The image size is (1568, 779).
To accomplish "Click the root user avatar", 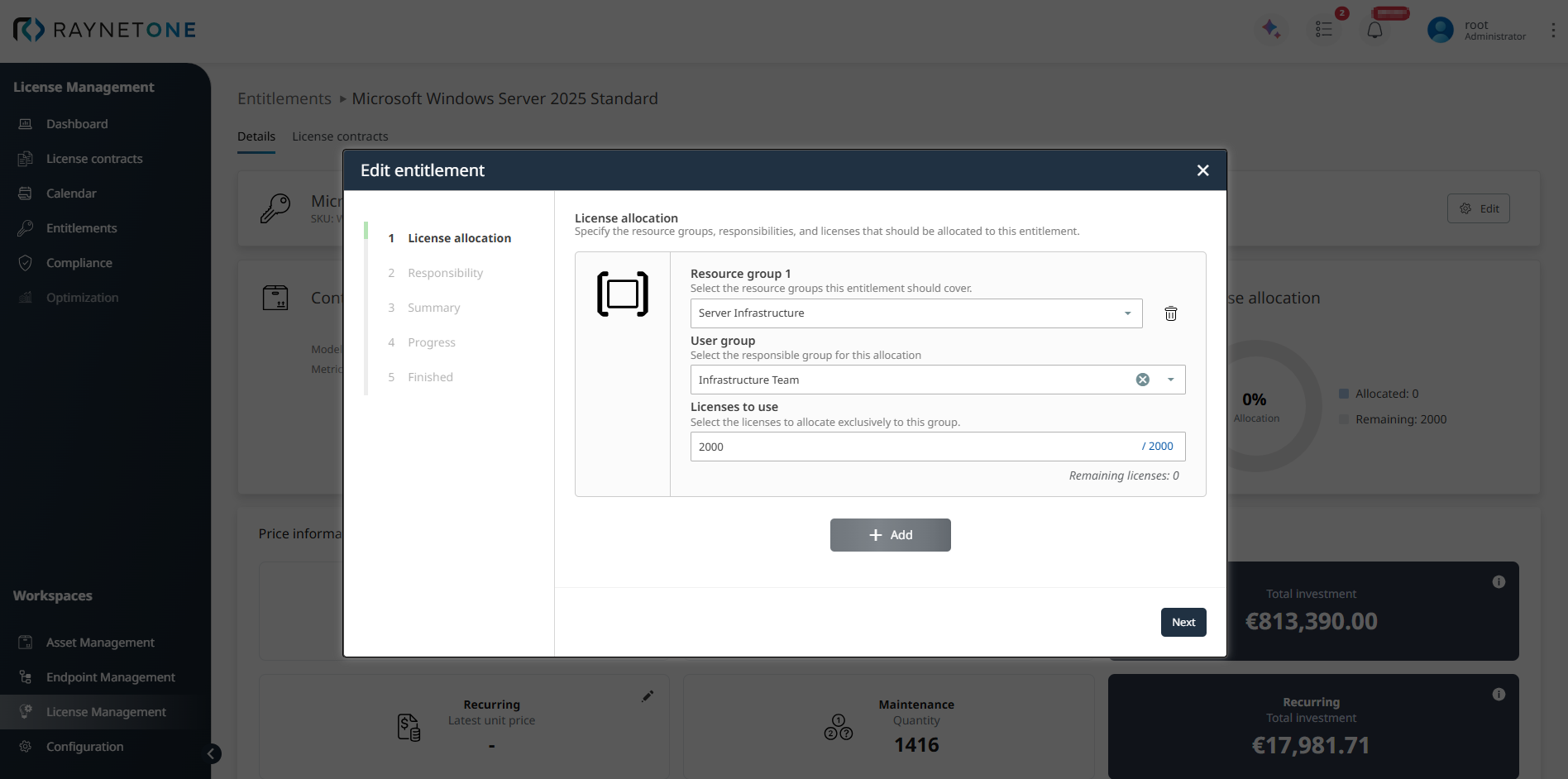I will pyautogui.click(x=1441, y=30).
